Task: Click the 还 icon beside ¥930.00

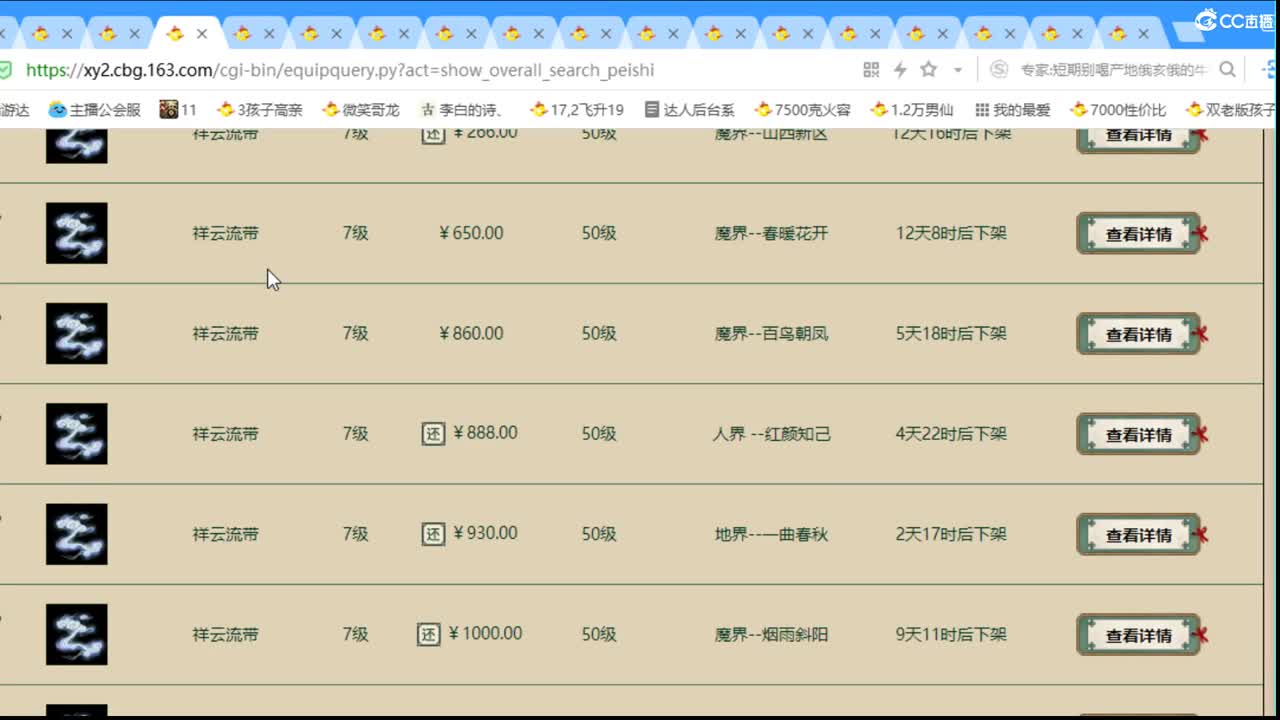Action: 433,534
